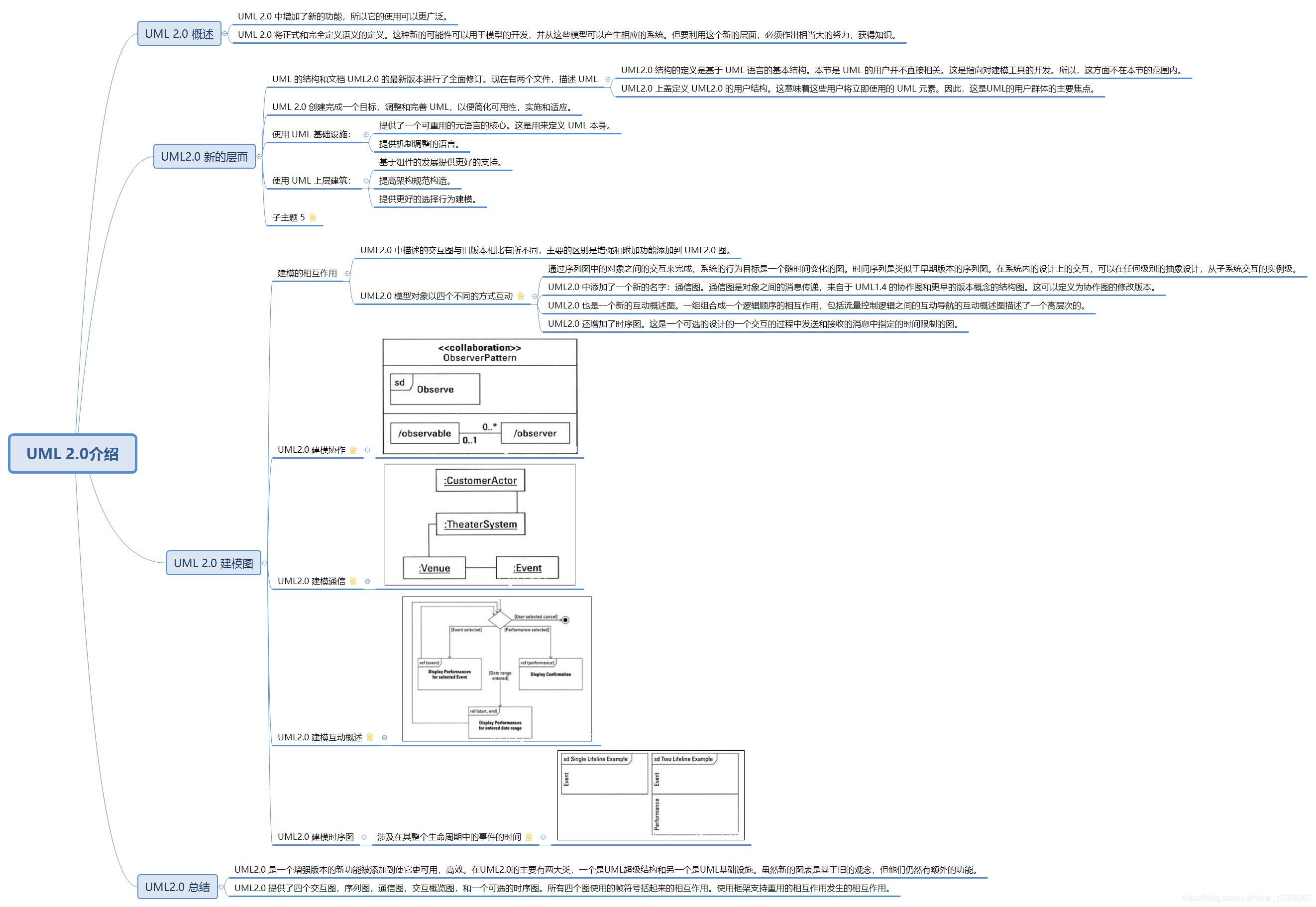The height and width of the screenshot is (907, 1316).
Task: Collapse toggle after 涉及在其整个生命周期中的事件的时间
Action: [x=543, y=838]
